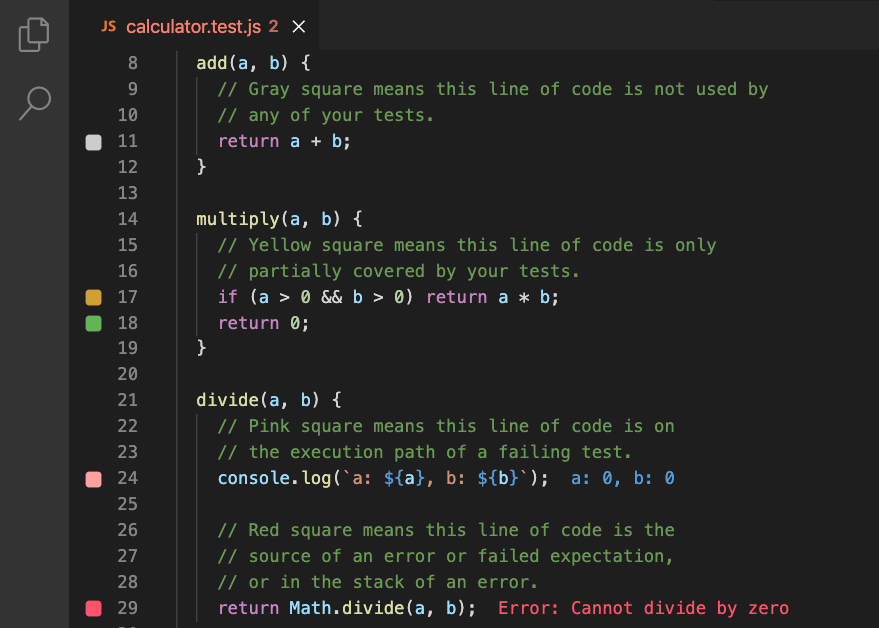Click the 'return 0;' statement
Screen dimensions: 879x628
click(263, 323)
